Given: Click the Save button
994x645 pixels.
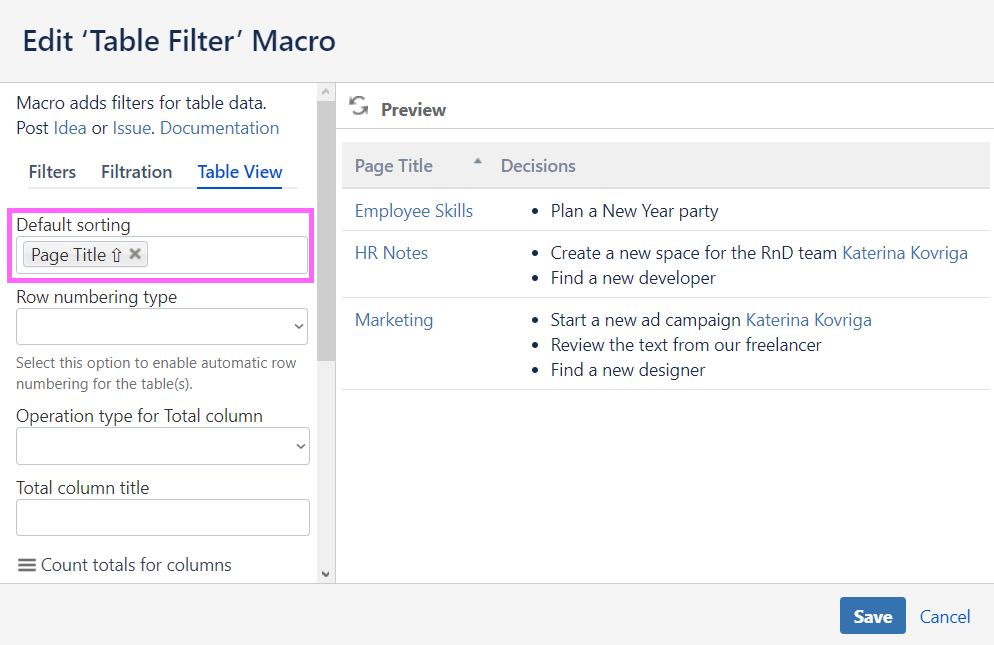Looking at the screenshot, I should tap(872, 616).
